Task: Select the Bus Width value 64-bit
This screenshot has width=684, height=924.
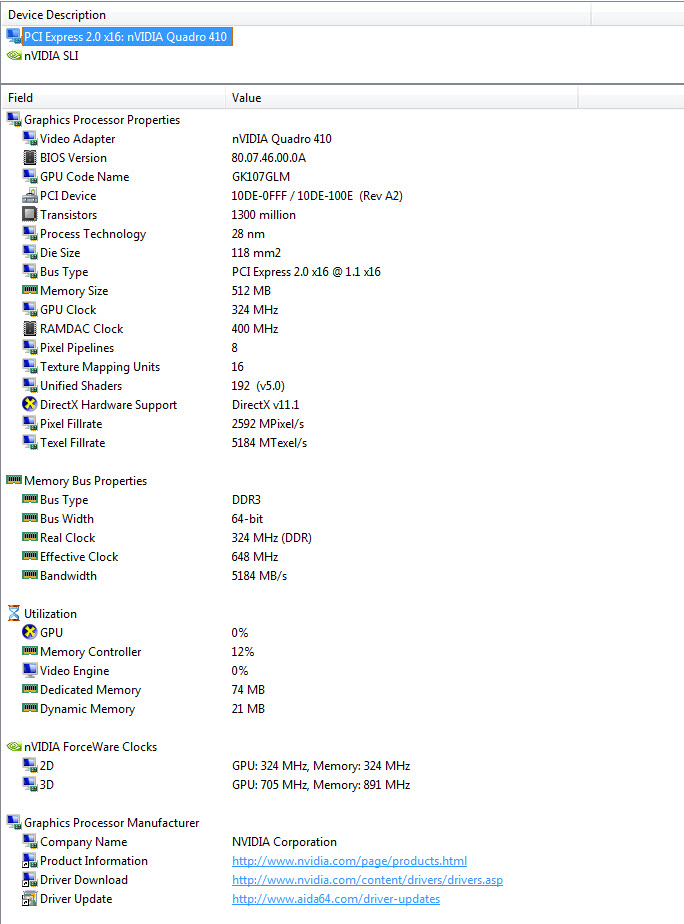Action: point(247,519)
